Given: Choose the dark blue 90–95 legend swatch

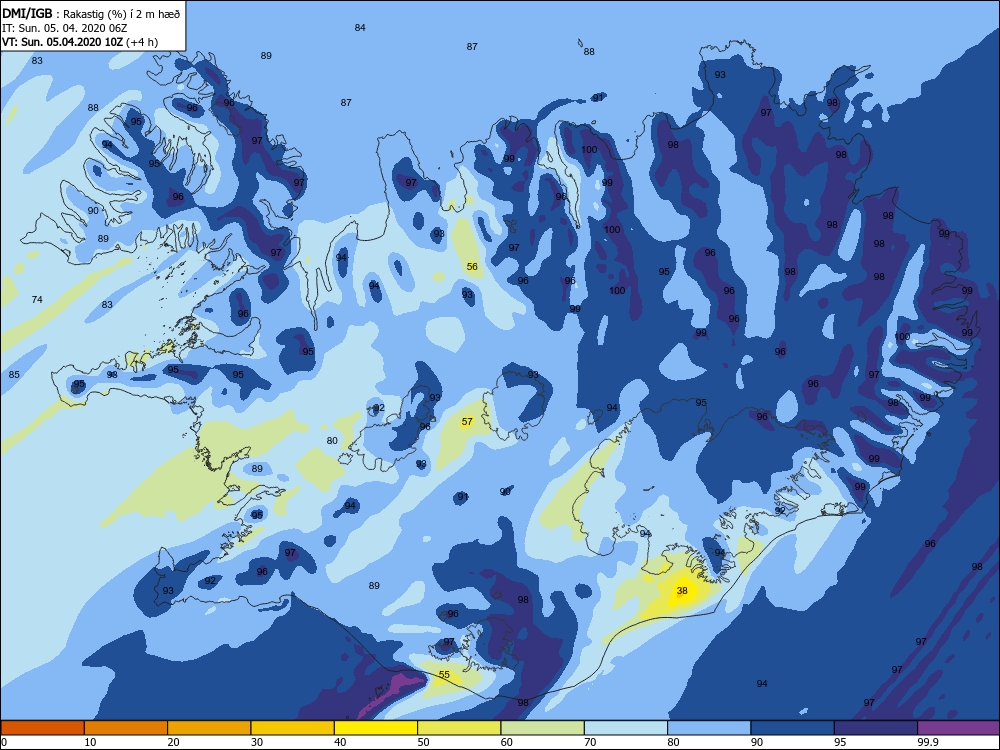Looking at the screenshot, I should (793, 728).
